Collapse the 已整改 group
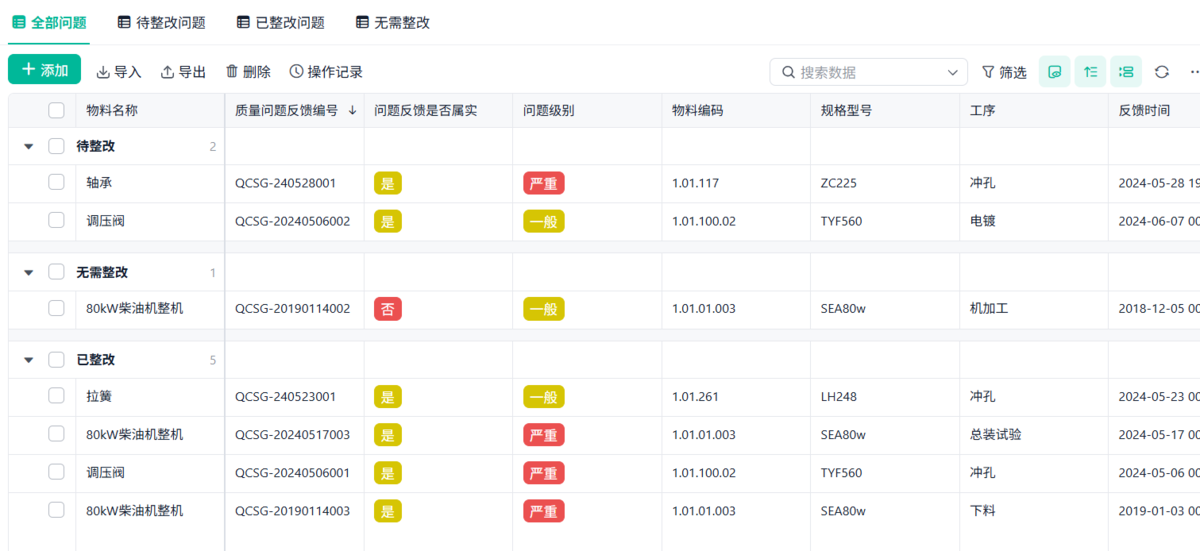Image resolution: width=1200 pixels, height=551 pixels. 29,360
